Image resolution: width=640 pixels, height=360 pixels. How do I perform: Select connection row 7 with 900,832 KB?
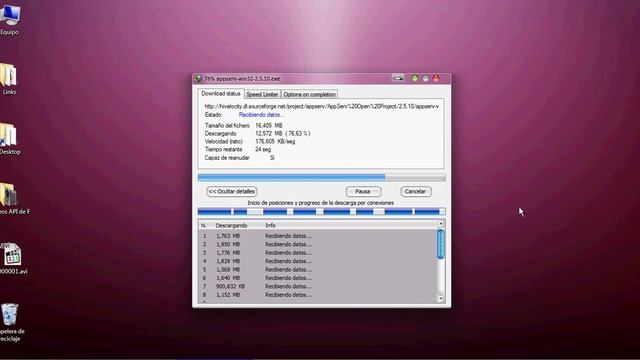click(318, 286)
